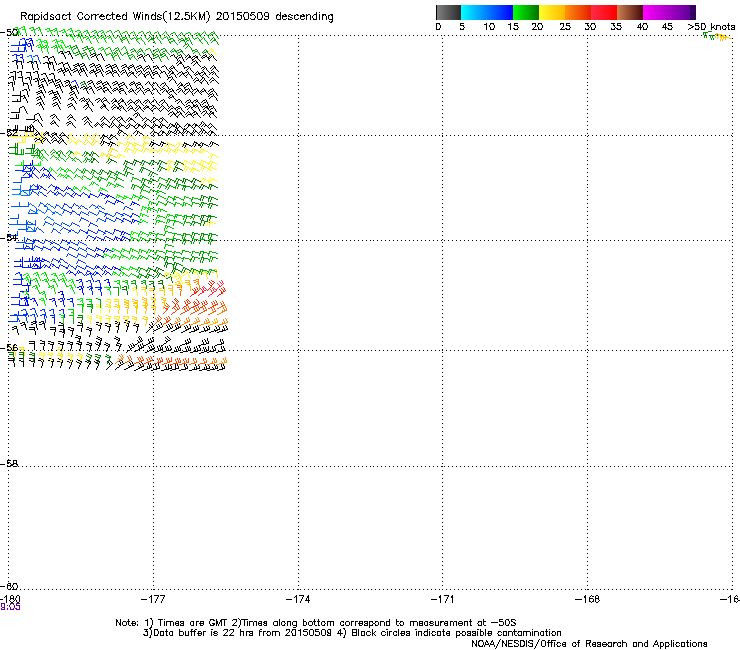Click the '-180' longitude axis label
Screen dimensions: 740x650
point(10,599)
